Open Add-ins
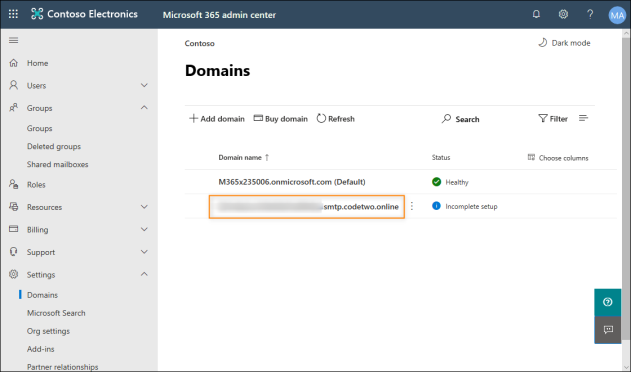The width and height of the screenshot is (631, 372). 41,349
